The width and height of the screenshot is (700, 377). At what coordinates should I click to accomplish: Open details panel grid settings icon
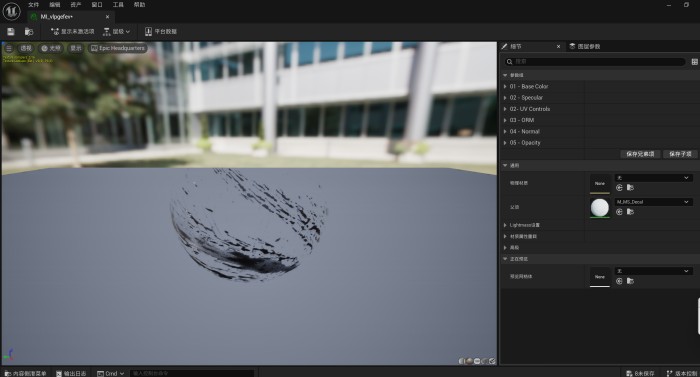pos(695,62)
